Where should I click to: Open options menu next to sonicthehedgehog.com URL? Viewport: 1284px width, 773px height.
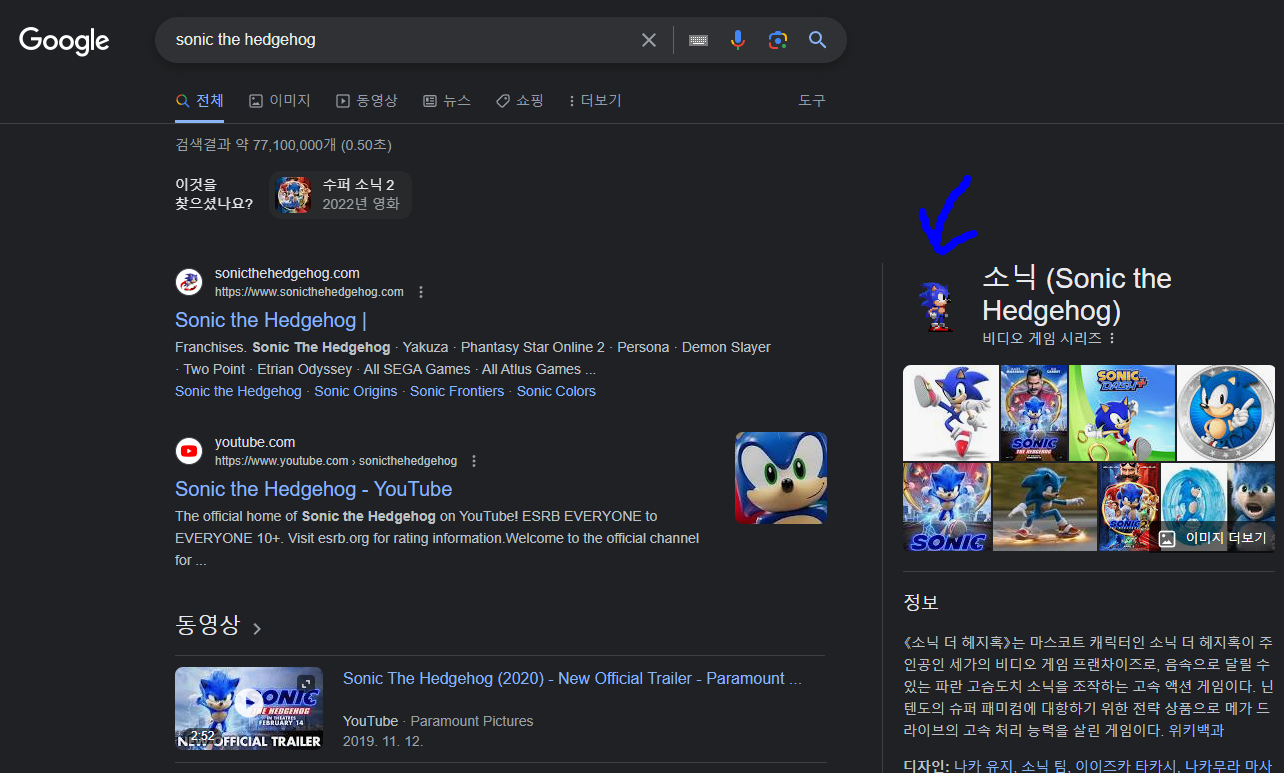pyautogui.click(x=421, y=292)
